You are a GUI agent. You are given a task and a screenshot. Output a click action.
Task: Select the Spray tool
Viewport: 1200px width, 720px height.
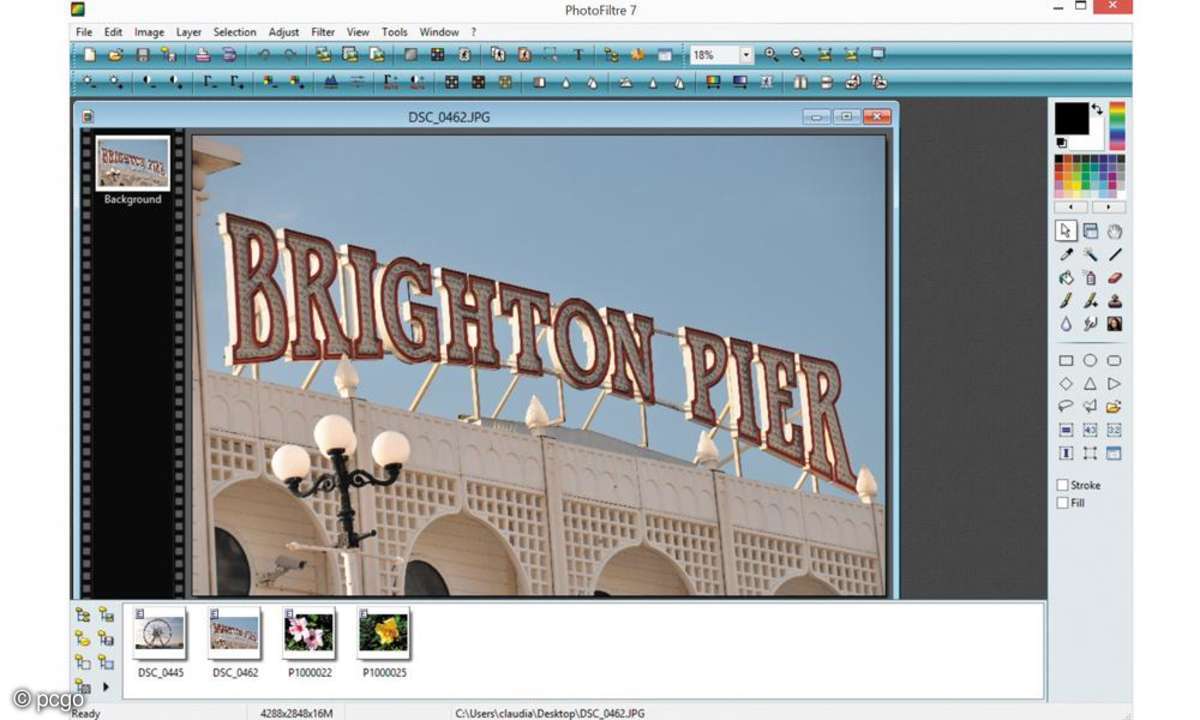(x=1090, y=278)
